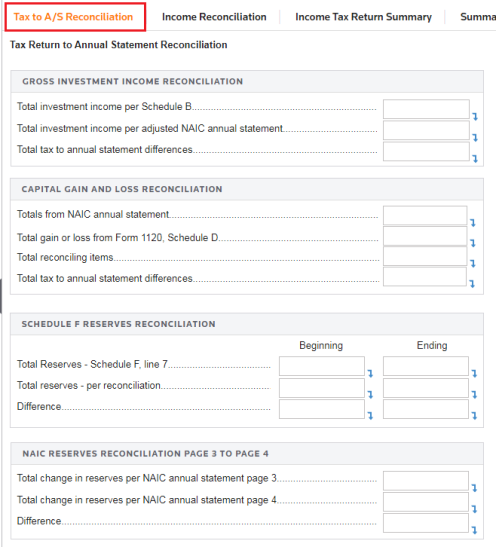The image size is (496, 547).
Task: Focus Beginning field for Total Reserves Schedule F line 7
Action: [x=322, y=366]
